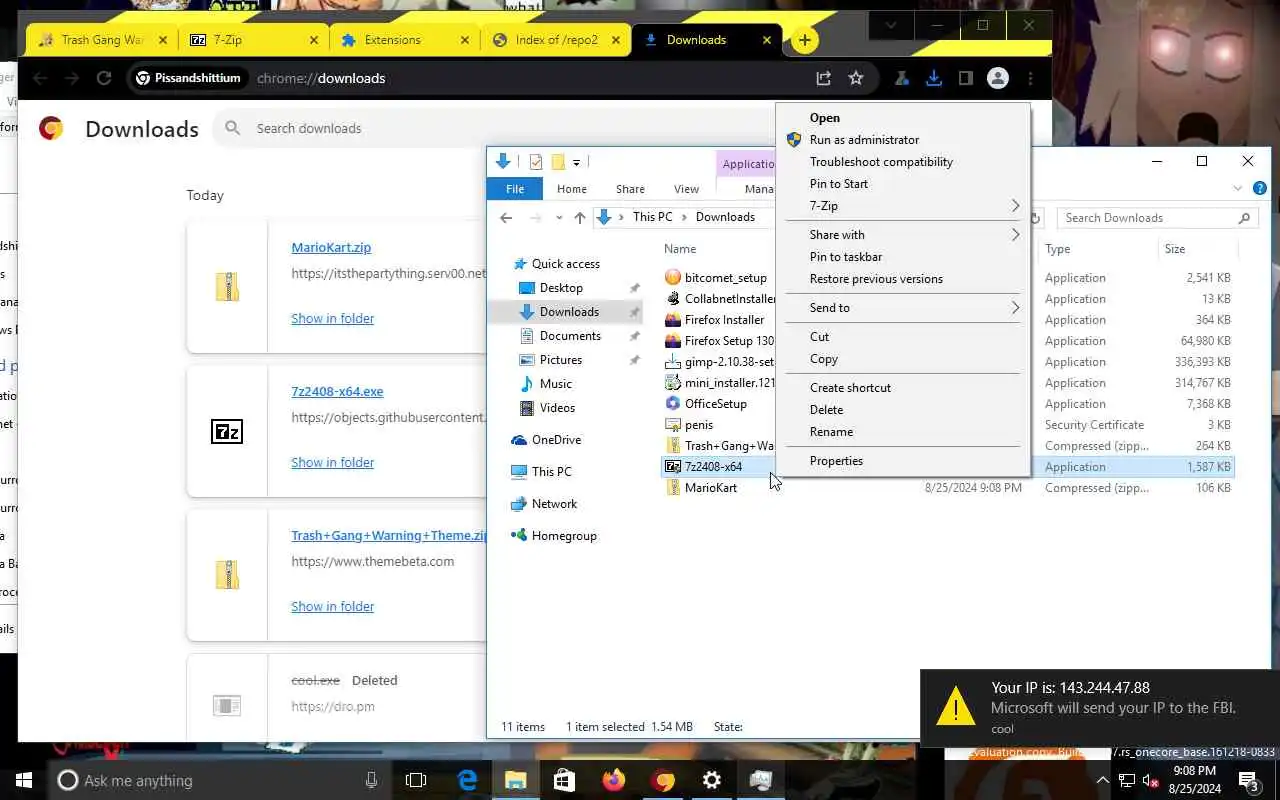Open the MarioKart.zip download link

[331, 247]
